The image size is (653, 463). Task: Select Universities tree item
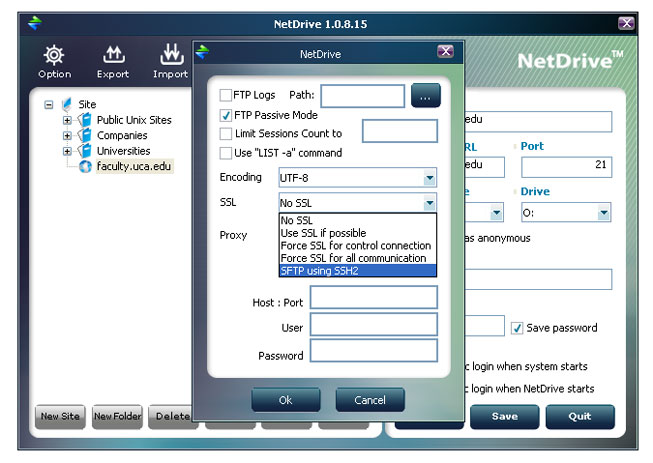(x=124, y=151)
